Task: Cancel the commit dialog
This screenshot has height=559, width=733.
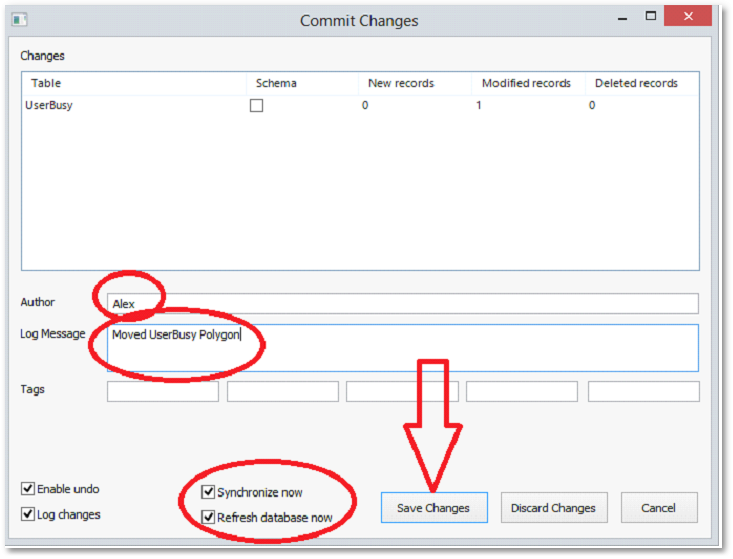Action: click(x=659, y=508)
